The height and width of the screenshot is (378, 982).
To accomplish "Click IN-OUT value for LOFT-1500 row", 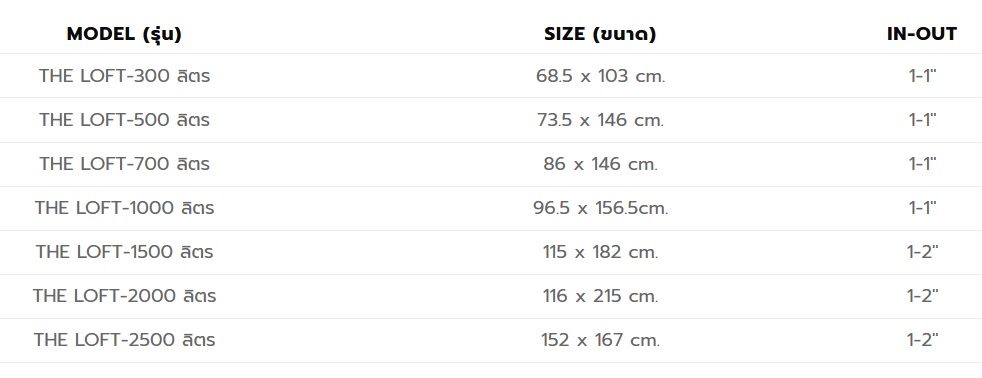I will pos(922,252).
